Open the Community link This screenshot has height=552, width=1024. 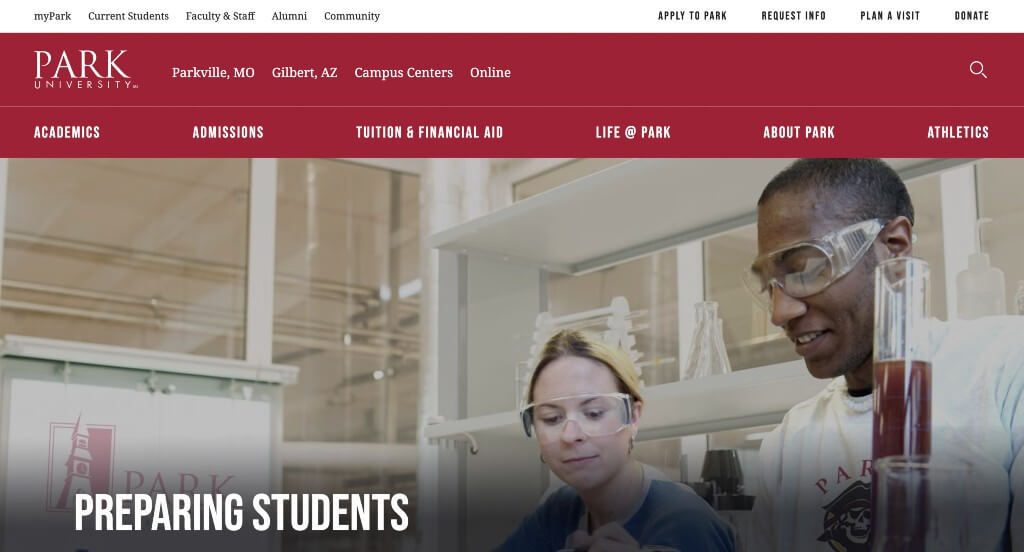[352, 16]
